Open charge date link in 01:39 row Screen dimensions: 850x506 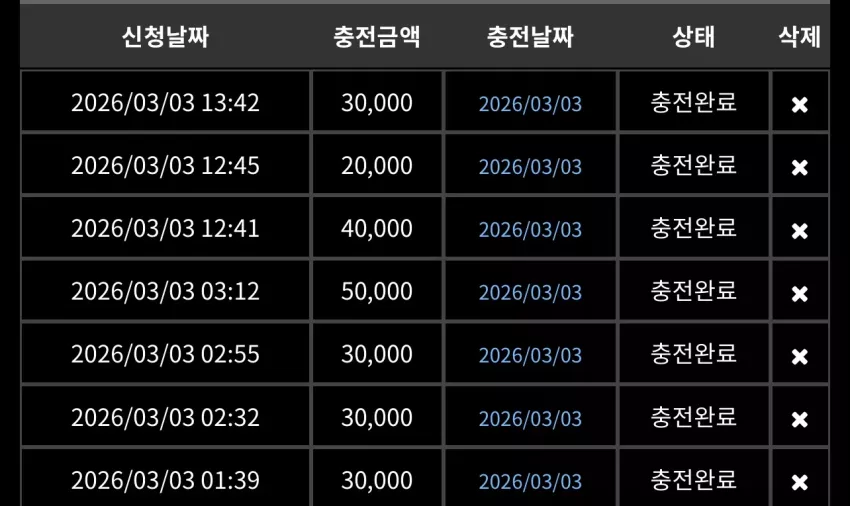tap(530, 481)
